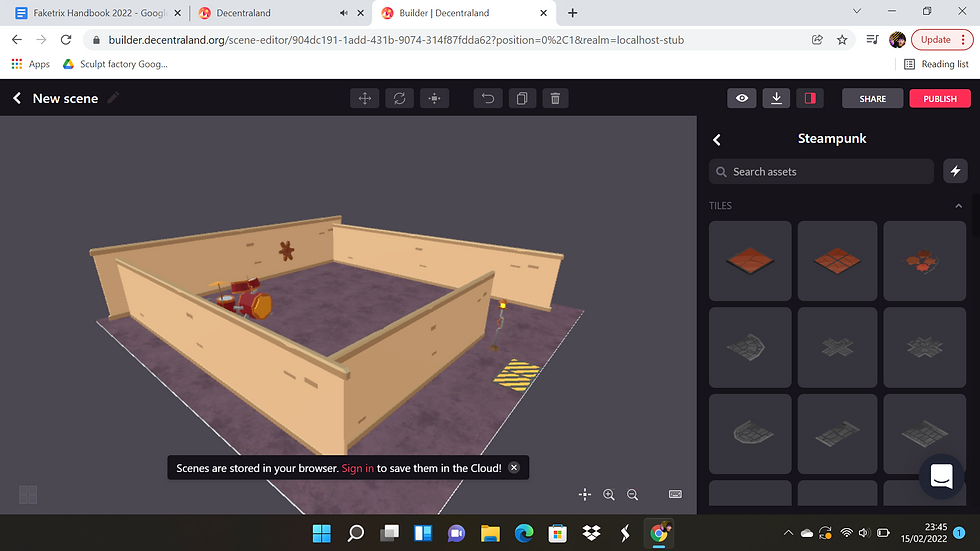
Task: Select the gray half-round tile in third row
Action: [x=750, y=433]
